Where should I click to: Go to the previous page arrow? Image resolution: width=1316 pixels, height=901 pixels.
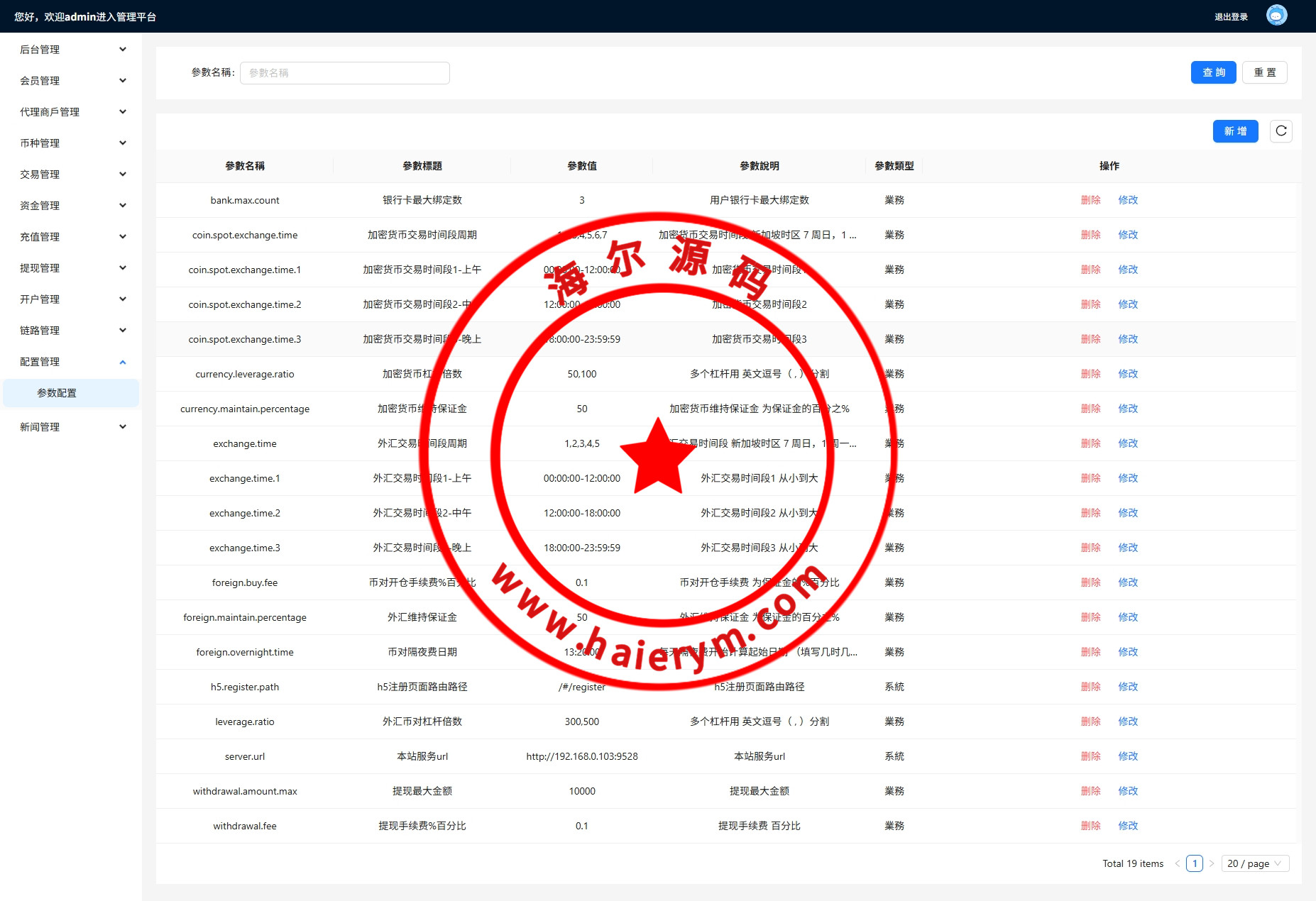click(x=1178, y=863)
